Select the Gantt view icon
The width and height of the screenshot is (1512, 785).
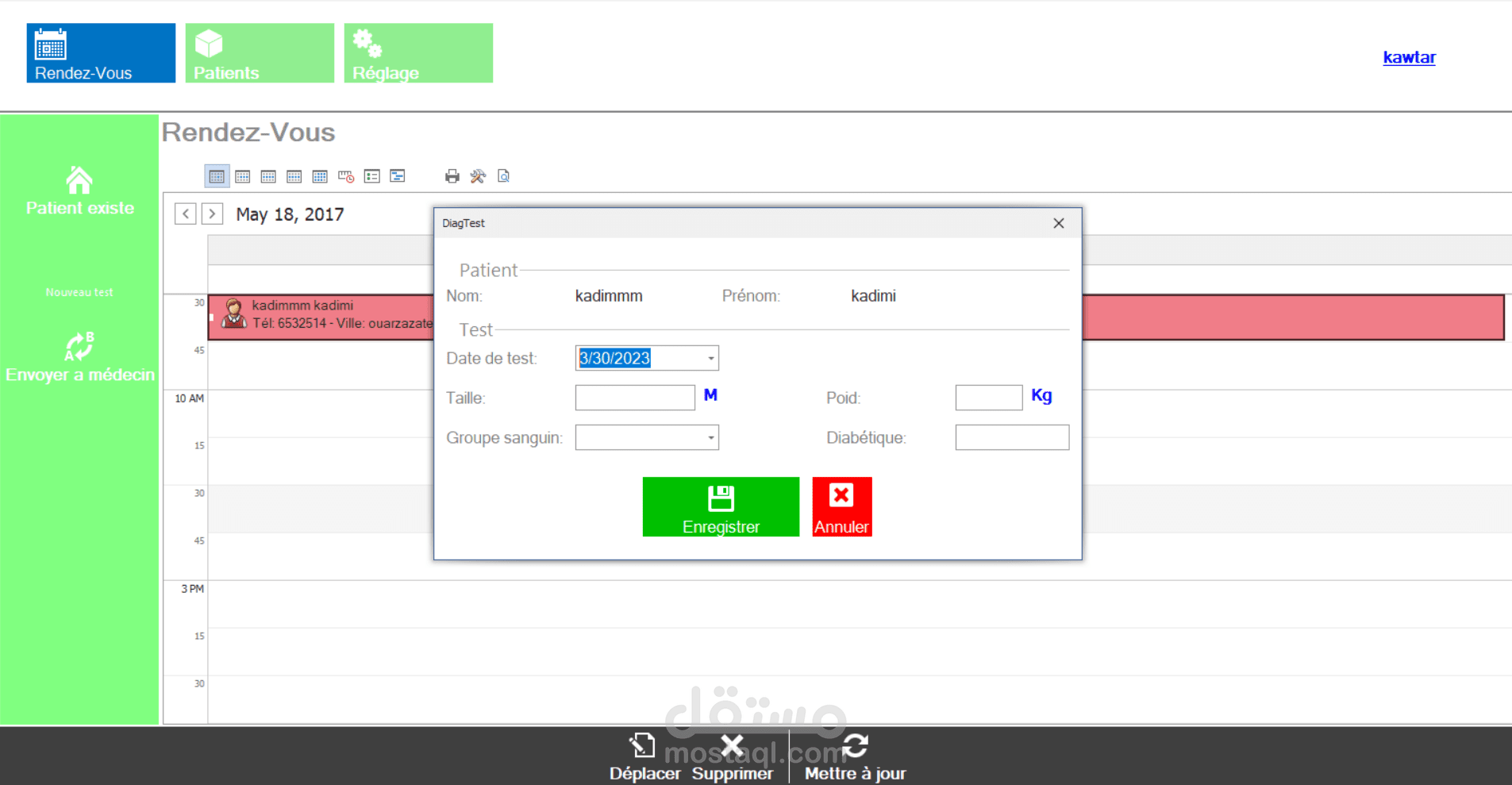pyautogui.click(x=398, y=176)
